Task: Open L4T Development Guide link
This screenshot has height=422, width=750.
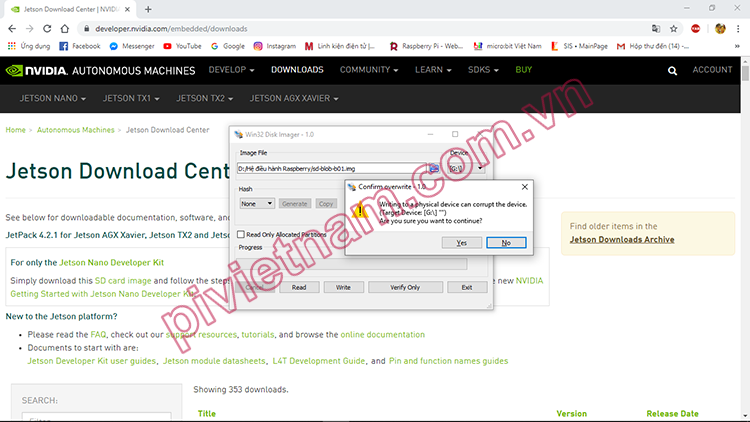Action: [319, 361]
